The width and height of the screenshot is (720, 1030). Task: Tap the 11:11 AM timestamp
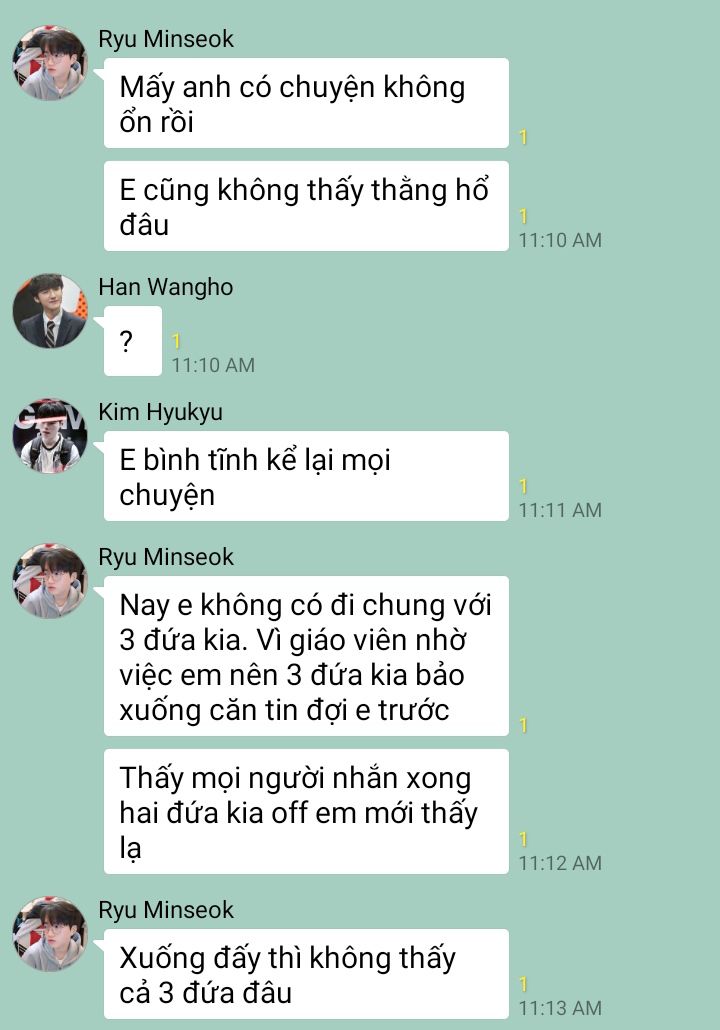[x=560, y=510]
